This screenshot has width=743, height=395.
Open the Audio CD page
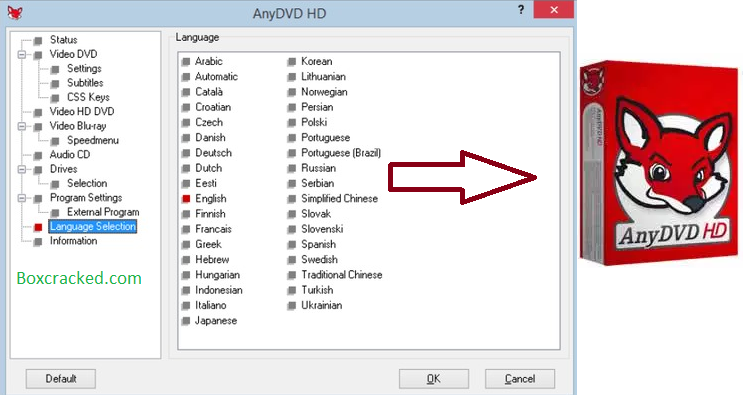pos(70,154)
